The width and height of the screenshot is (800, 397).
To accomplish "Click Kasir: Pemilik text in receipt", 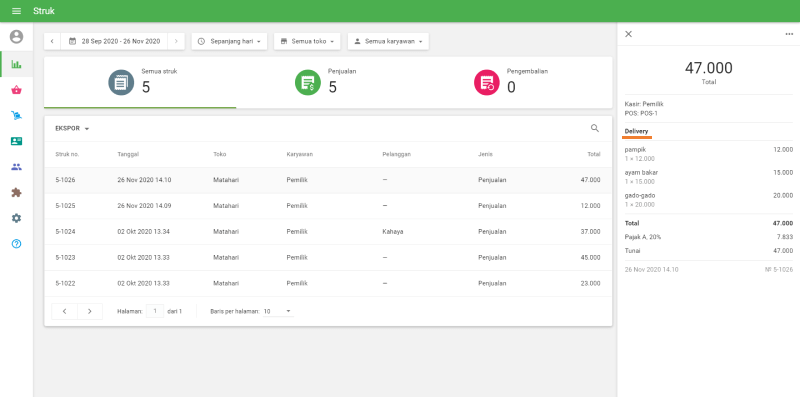I will click(644, 104).
